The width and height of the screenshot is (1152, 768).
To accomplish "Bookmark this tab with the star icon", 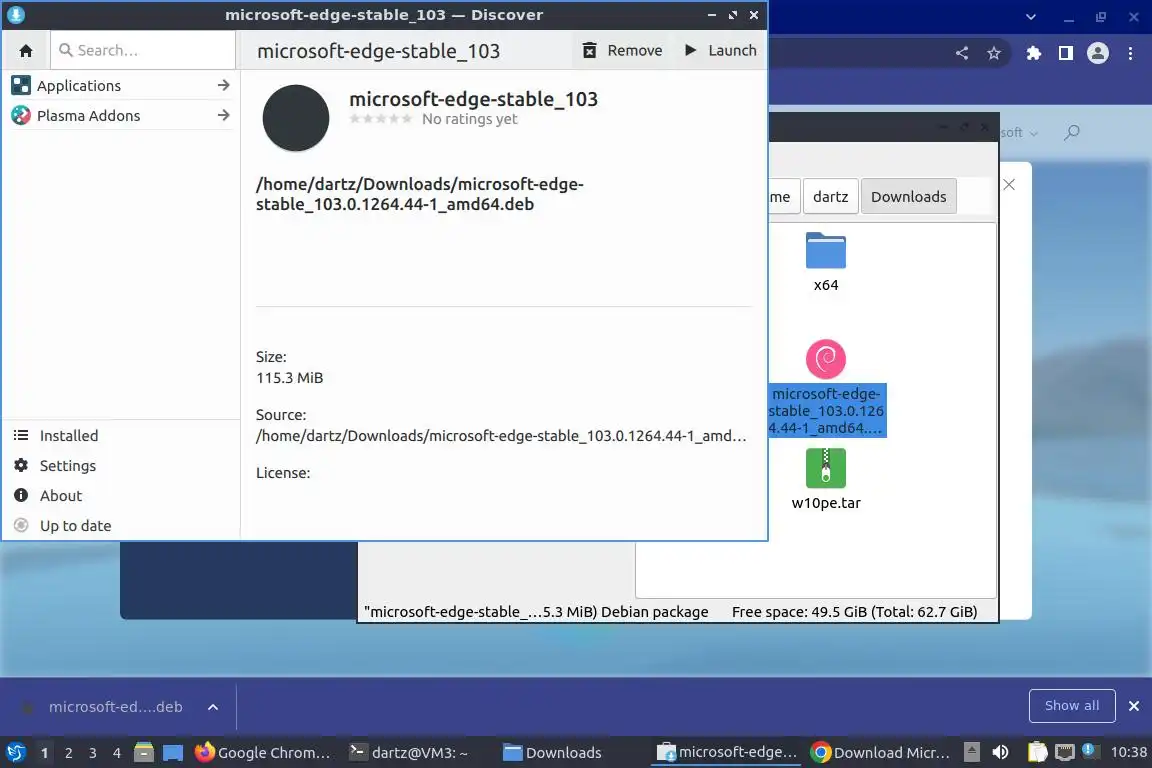I will (994, 53).
